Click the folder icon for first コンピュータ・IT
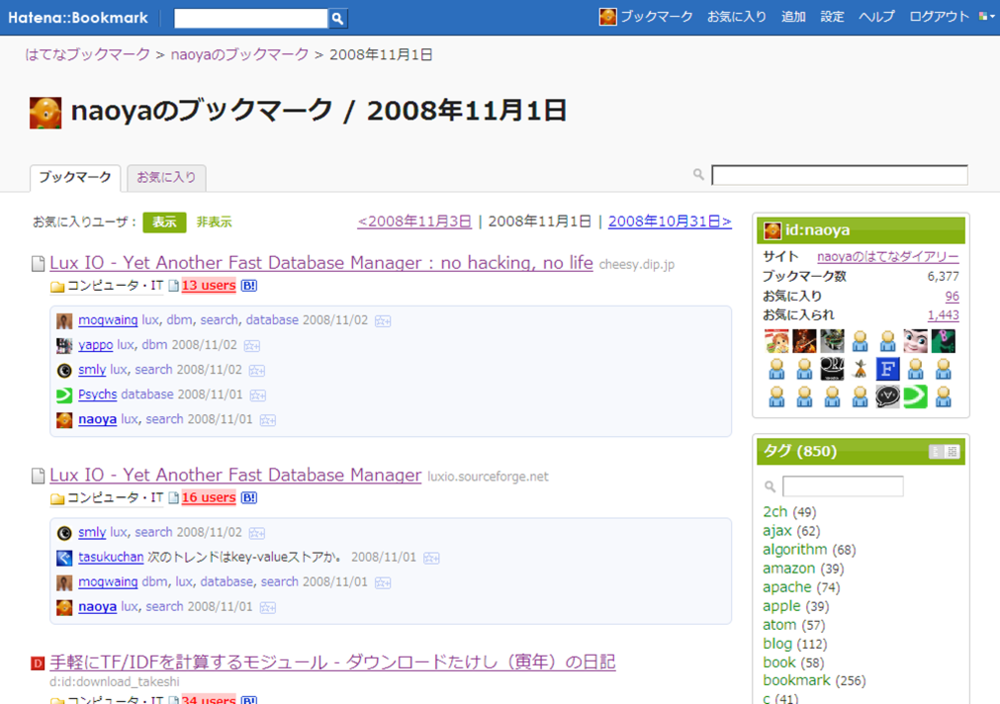This screenshot has height=704, width=1000. (57, 286)
